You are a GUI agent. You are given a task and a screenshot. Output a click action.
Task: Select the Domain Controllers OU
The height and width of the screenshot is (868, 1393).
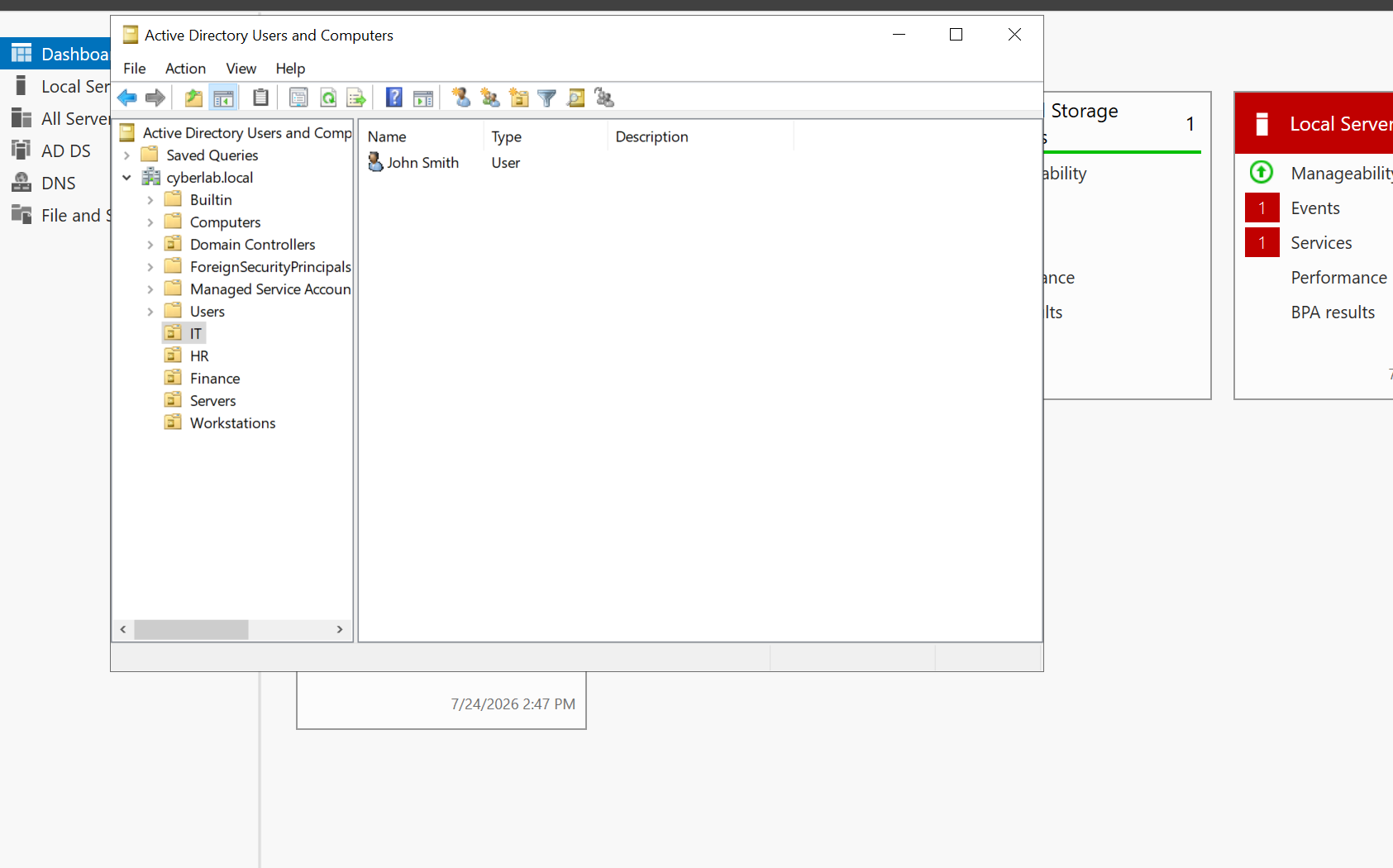(x=253, y=245)
